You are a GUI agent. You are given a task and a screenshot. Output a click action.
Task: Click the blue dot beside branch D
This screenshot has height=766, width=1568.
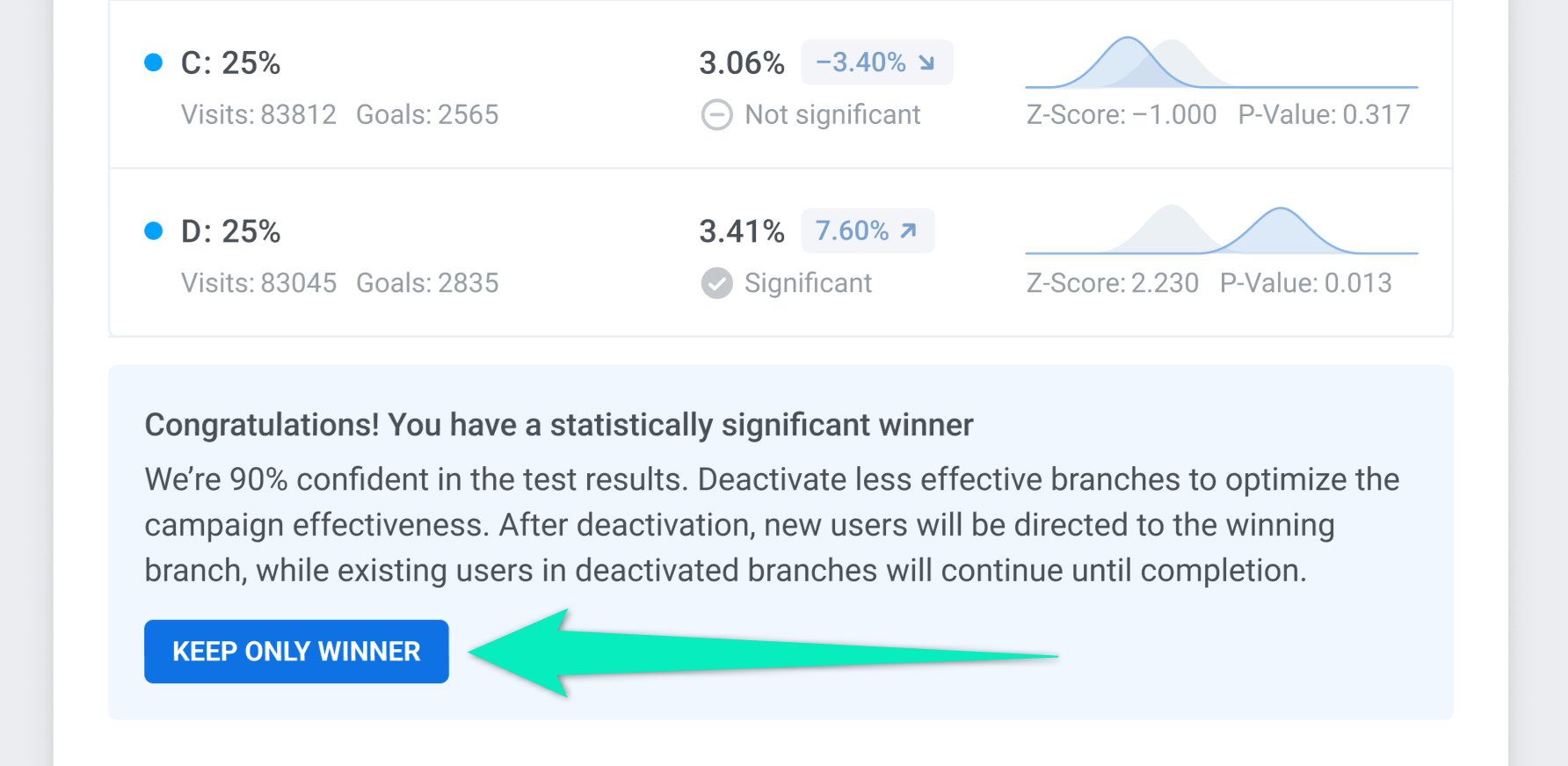pos(154,231)
